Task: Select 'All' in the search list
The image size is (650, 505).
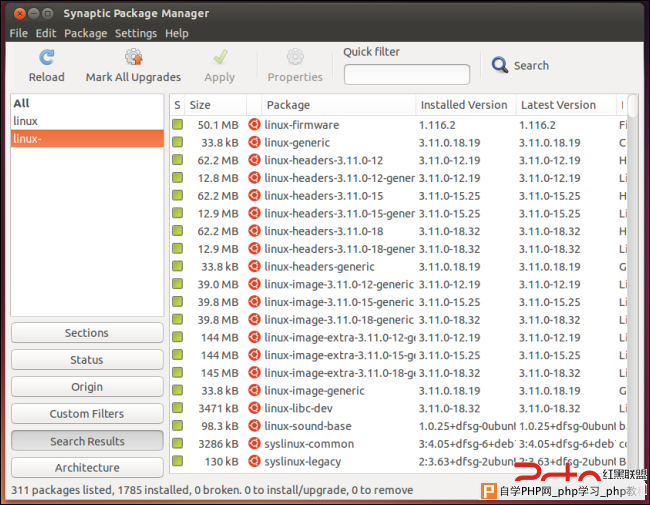Action: [87, 103]
